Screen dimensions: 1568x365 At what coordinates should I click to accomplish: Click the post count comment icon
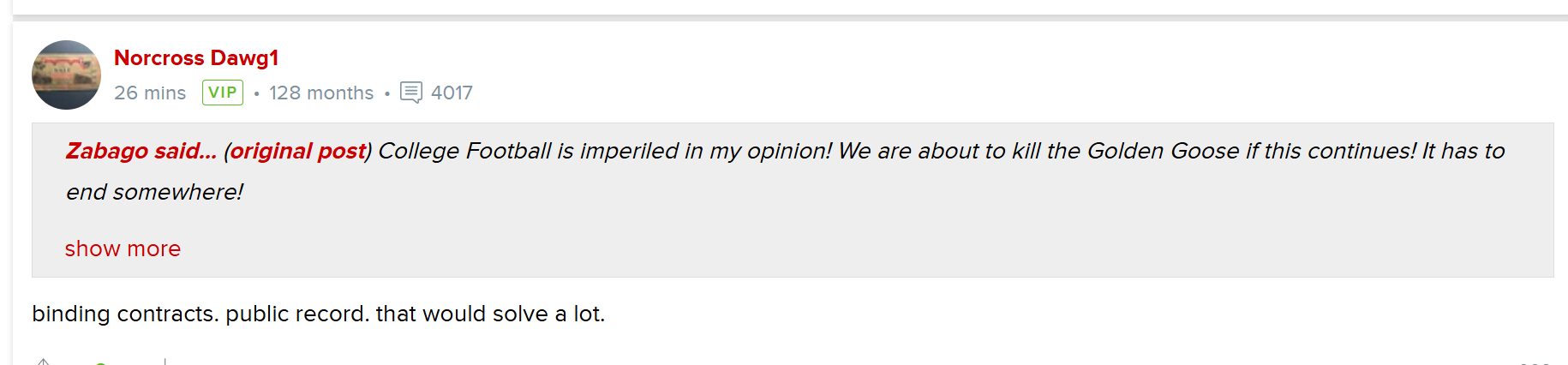[x=411, y=93]
